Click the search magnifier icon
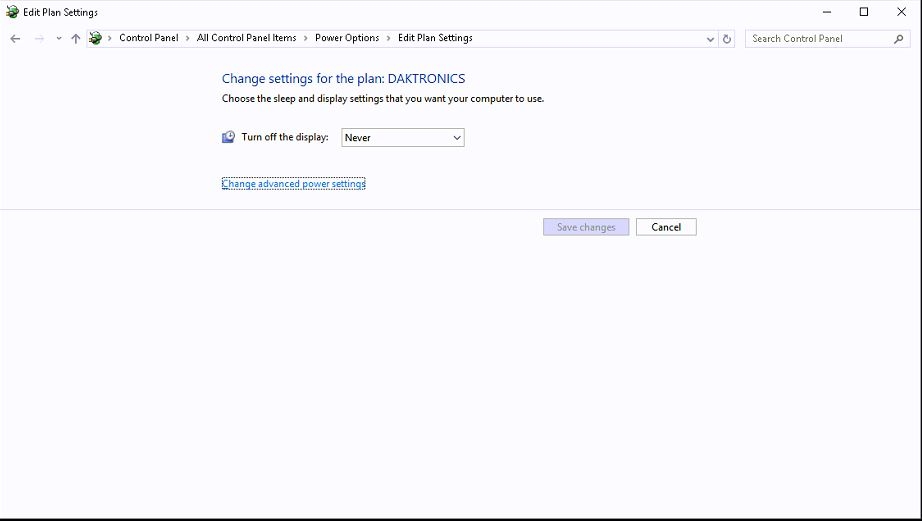The width and height of the screenshot is (922, 521). click(x=898, y=39)
